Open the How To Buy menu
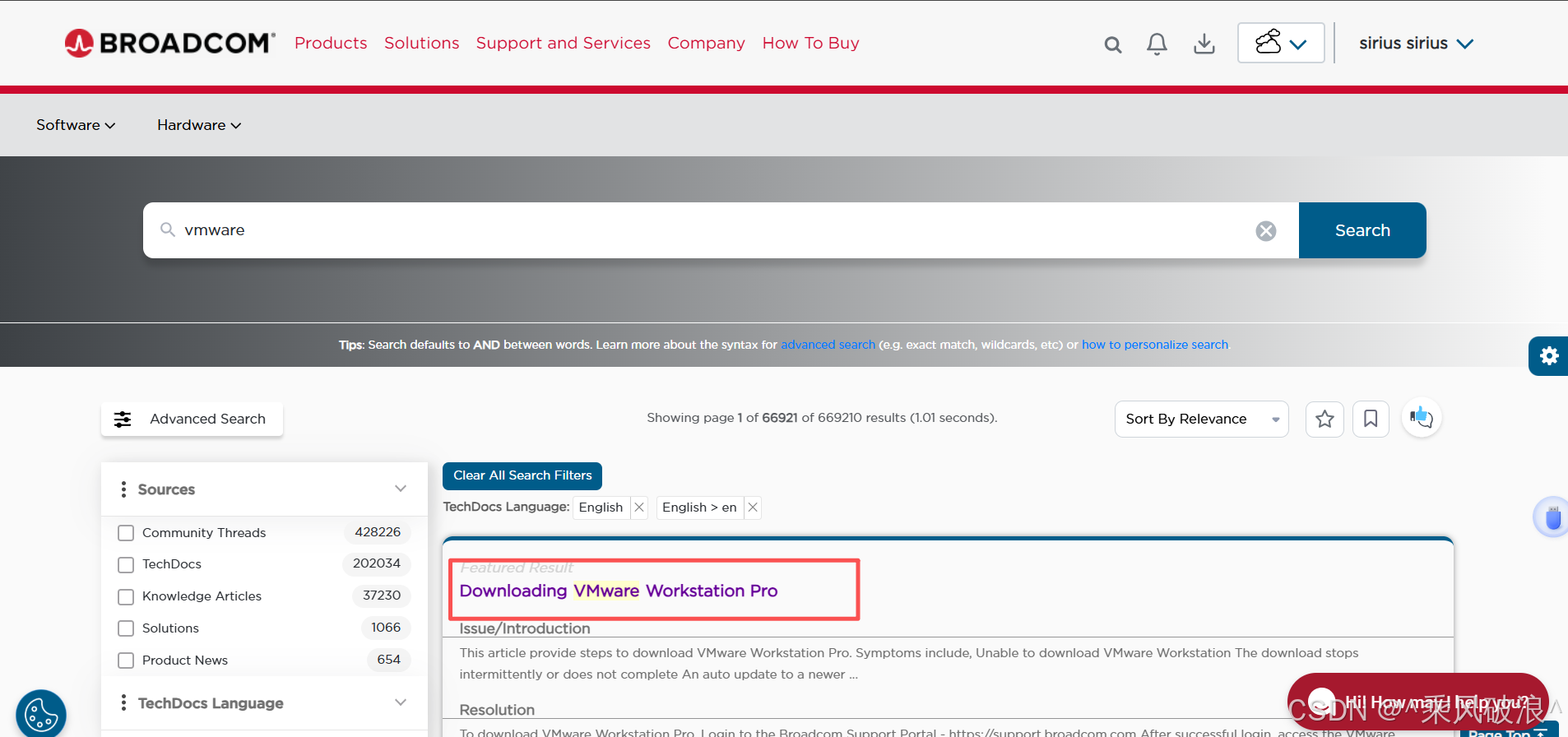The image size is (1568, 737). point(810,43)
